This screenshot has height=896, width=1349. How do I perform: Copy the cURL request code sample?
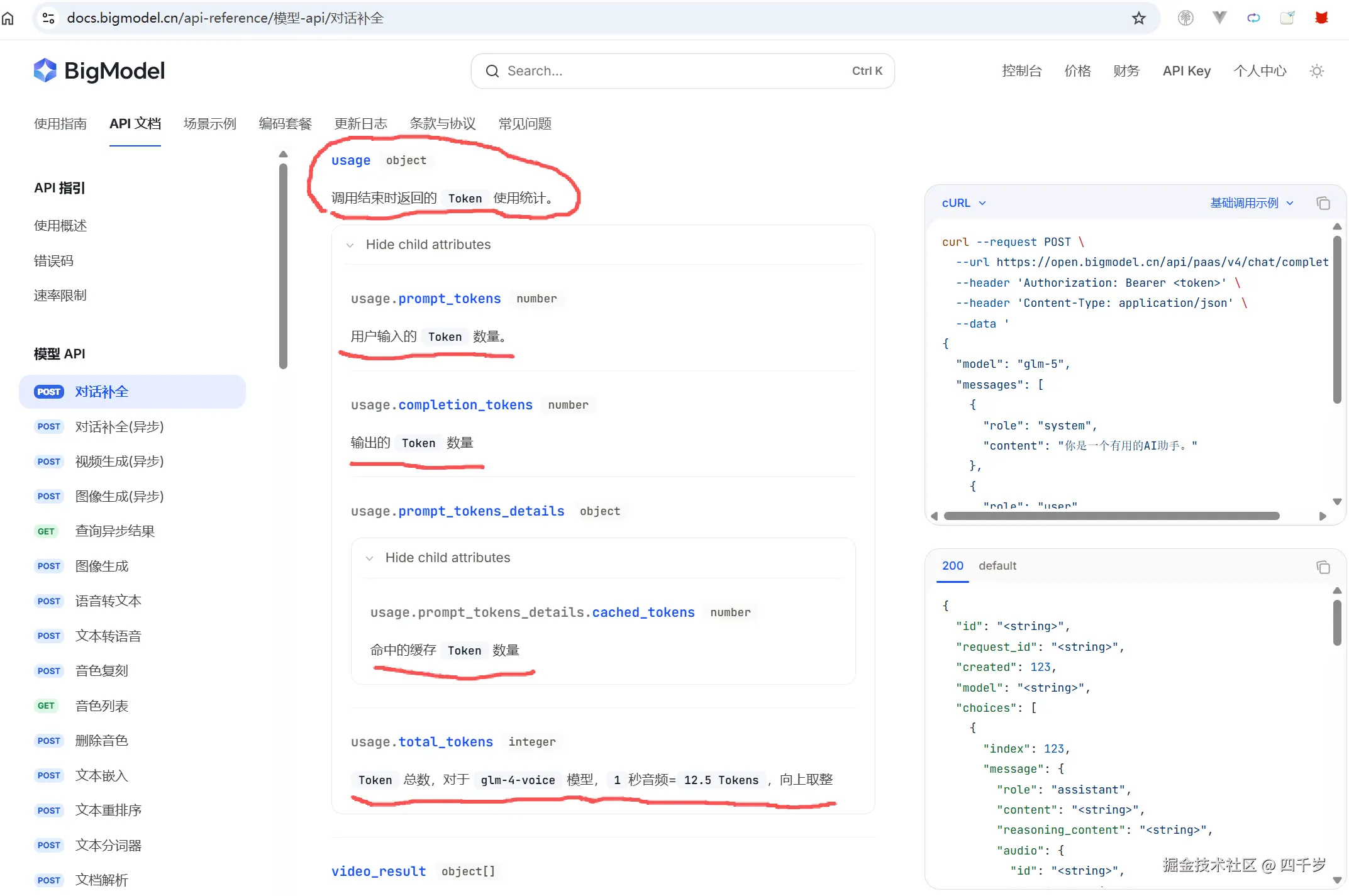pyautogui.click(x=1323, y=203)
